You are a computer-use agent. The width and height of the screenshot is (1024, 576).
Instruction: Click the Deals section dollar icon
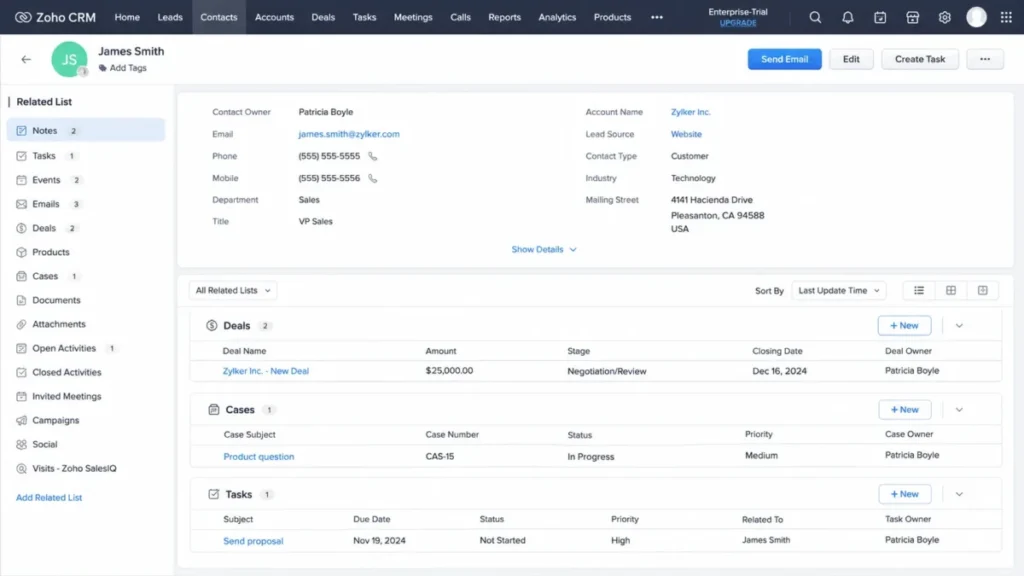click(212, 325)
